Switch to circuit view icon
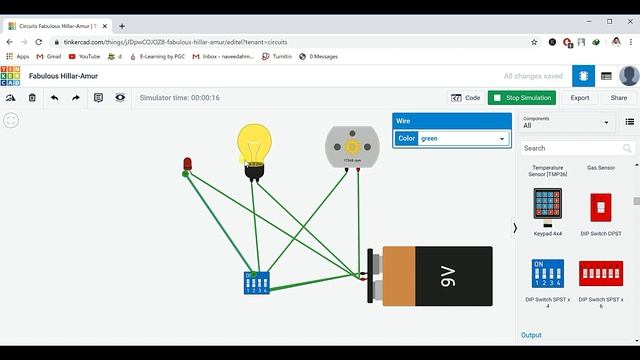This screenshot has width=640, height=360. click(x=583, y=76)
